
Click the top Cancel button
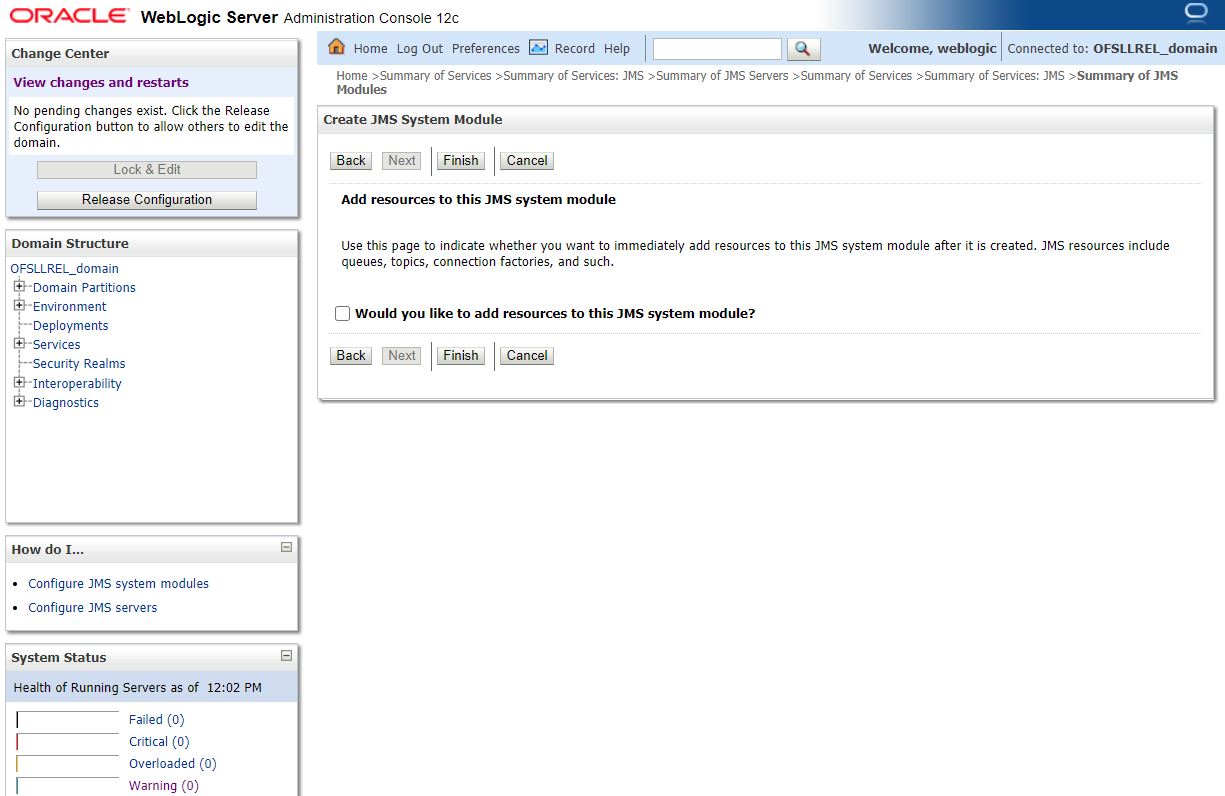527,160
